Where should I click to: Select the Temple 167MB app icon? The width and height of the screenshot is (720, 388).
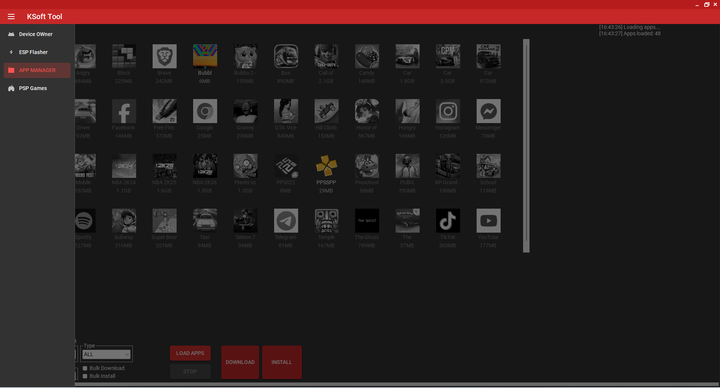(x=326, y=221)
